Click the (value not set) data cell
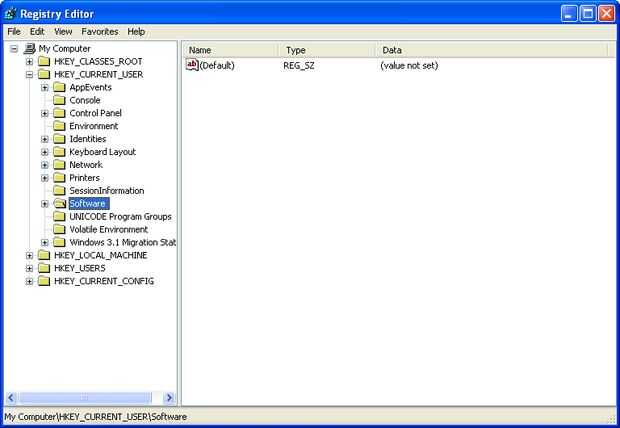The width and height of the screenshot is (620, 428). (x=409, y=66)
